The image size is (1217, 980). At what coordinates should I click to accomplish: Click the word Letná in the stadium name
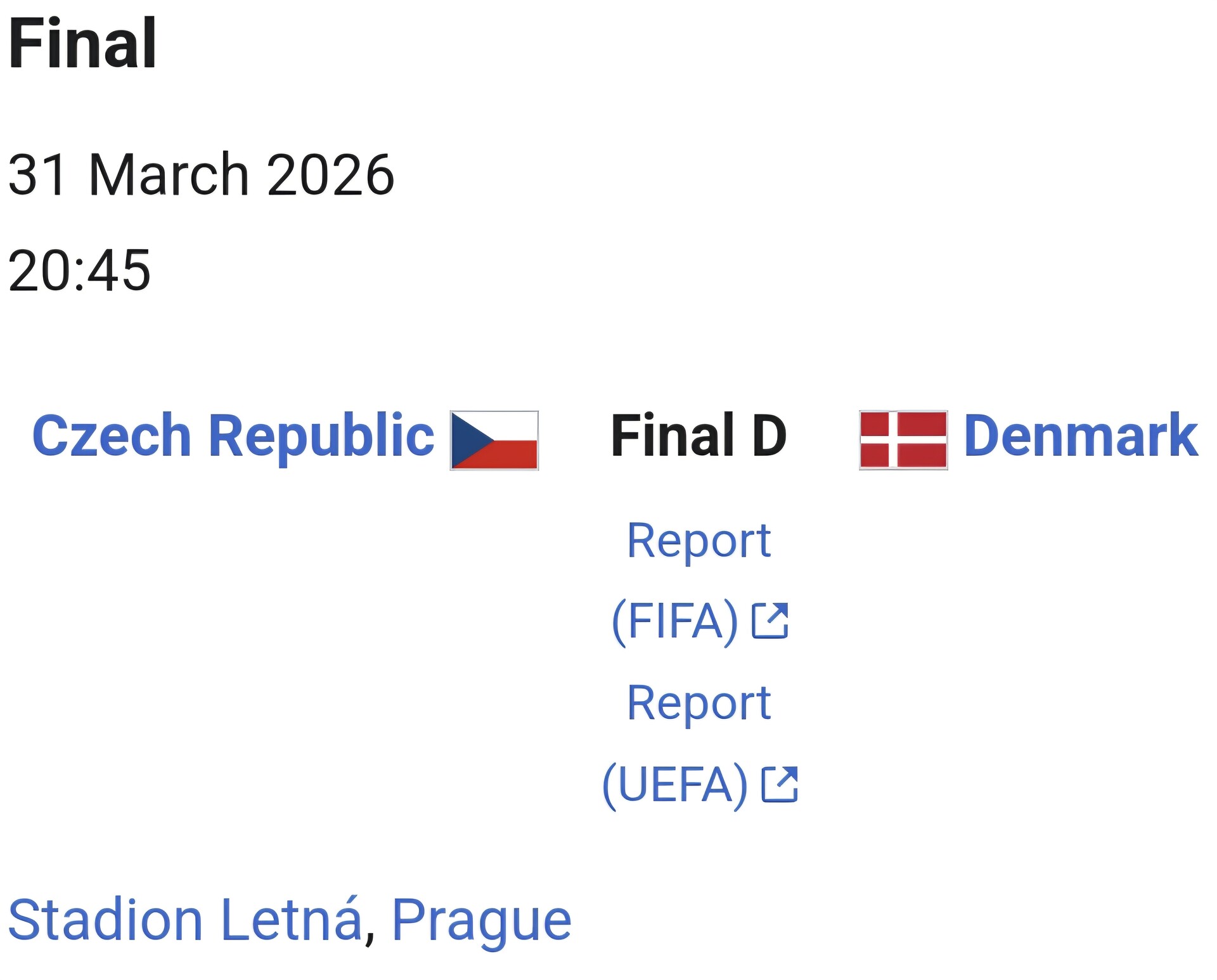pos(292,920)
